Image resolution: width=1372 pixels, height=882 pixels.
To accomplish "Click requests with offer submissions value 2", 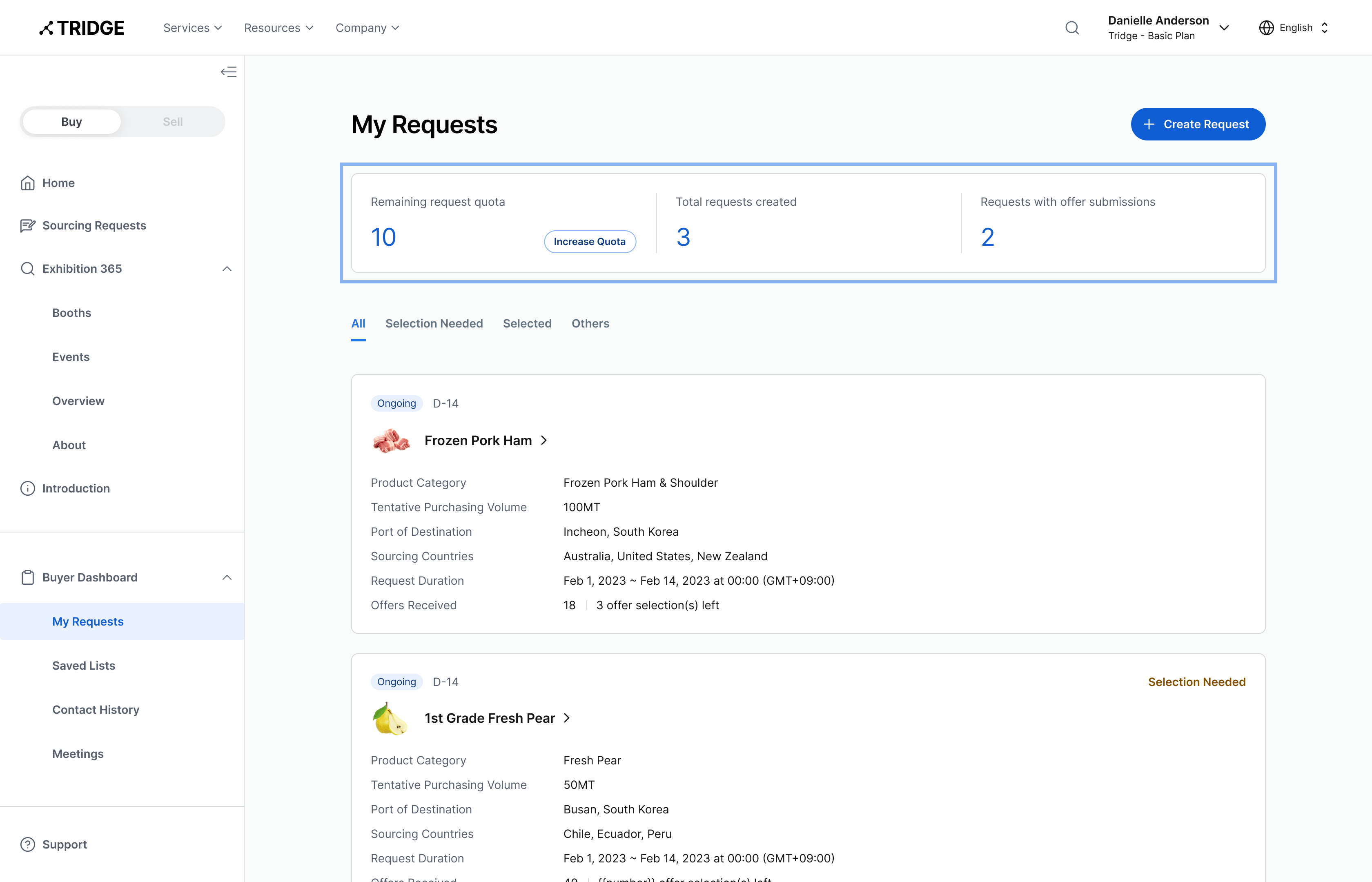I will pos(988,237).
